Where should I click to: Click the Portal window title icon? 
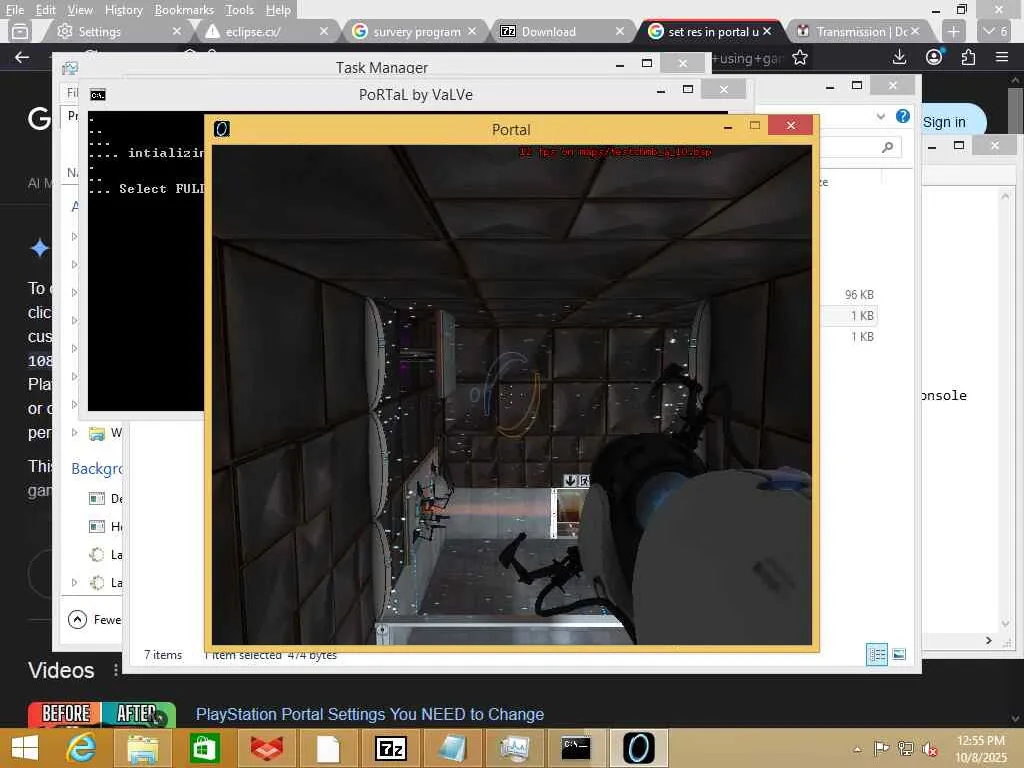point(222,129)
